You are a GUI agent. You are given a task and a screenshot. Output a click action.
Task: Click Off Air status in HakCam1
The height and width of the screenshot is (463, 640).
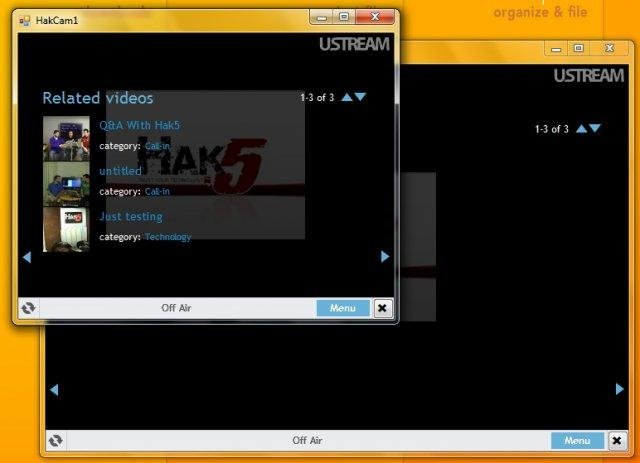[x=176, y=308]
